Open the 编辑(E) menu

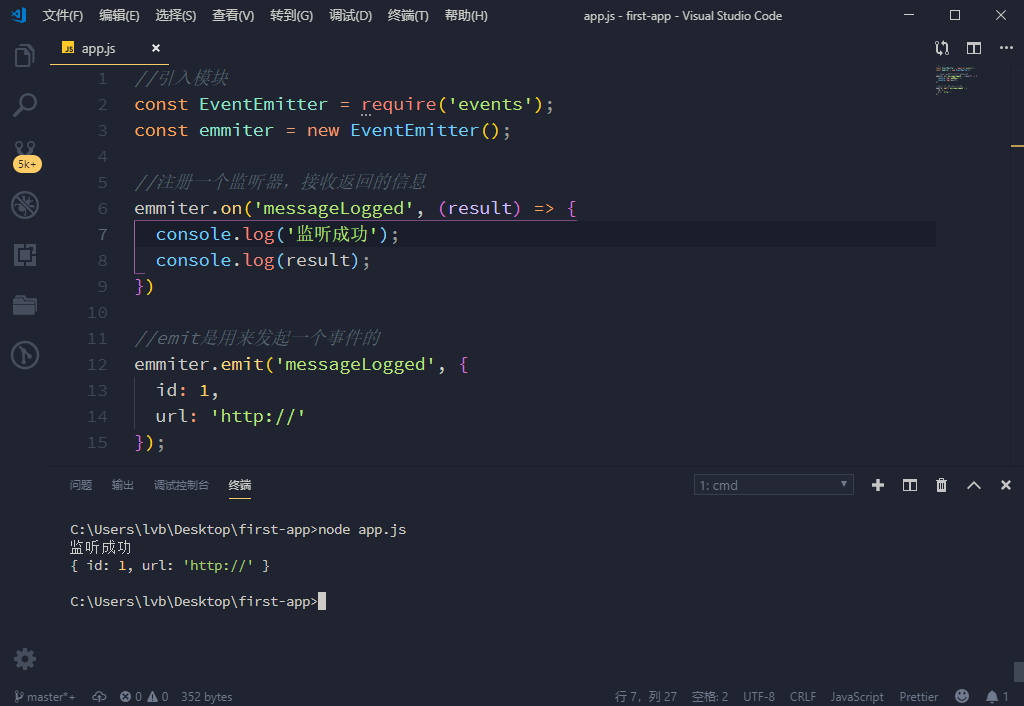pyautogui.click(x=119, y=16)
